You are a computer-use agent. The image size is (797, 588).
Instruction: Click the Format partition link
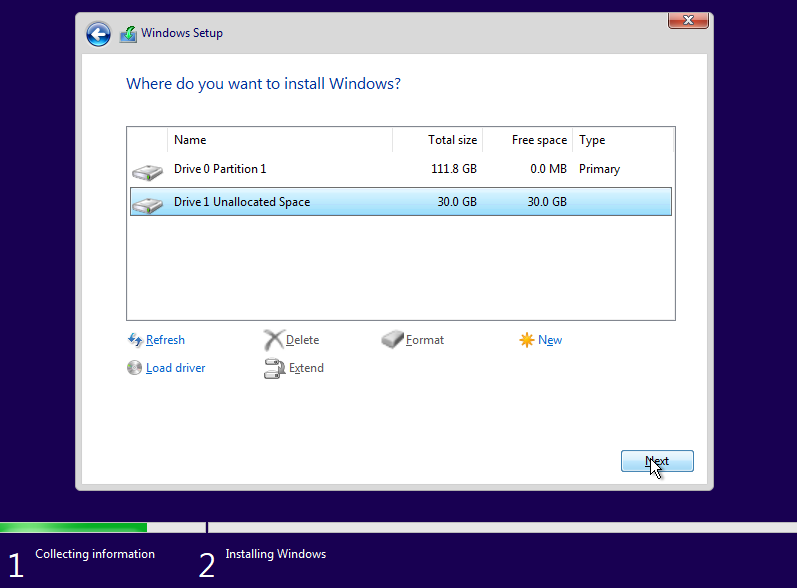(x=425, y=340)
